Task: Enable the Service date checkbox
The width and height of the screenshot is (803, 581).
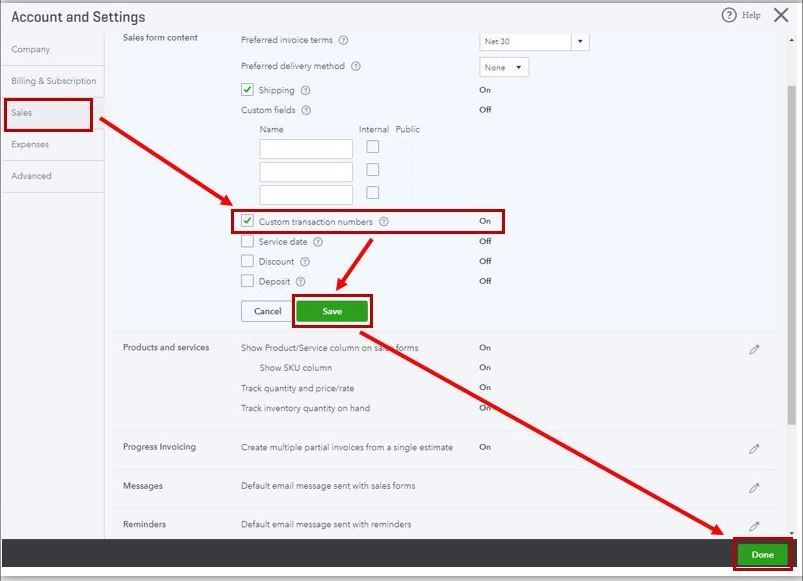Action: (x=247, y=241)
